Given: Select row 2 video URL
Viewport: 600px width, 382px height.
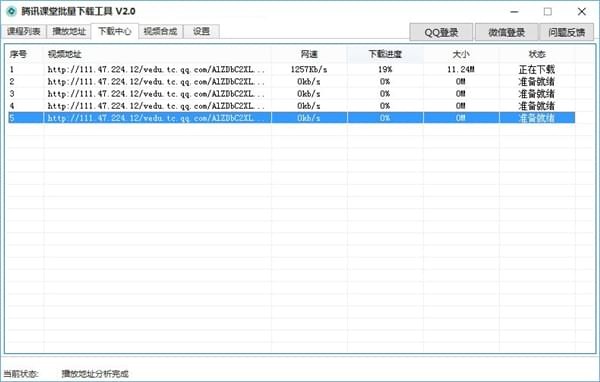Looking at the screenshot, I should (156, 82).
